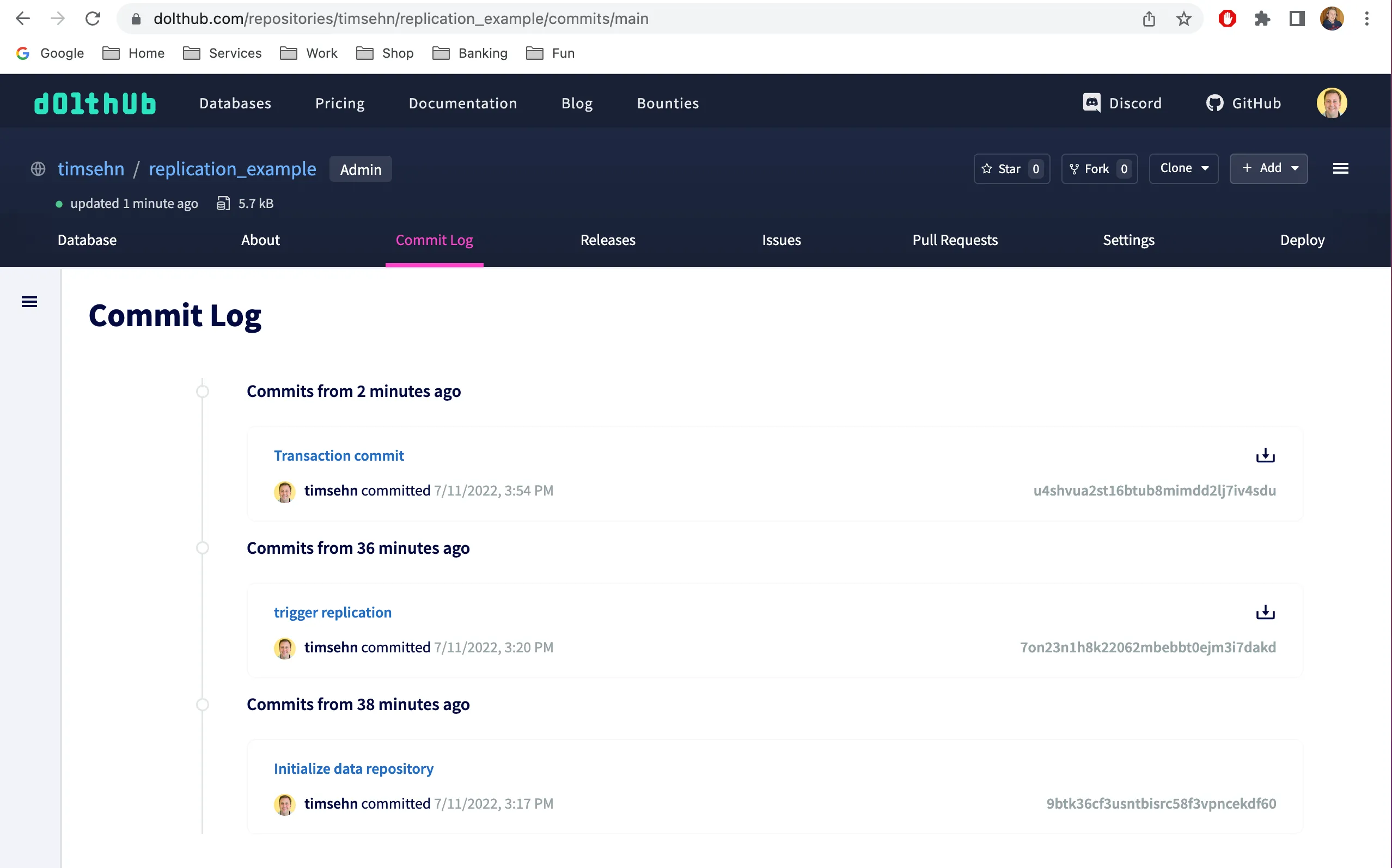Open the Home bookmarks folder
The width and height of the screenshot is (1392, 868).
133,53
